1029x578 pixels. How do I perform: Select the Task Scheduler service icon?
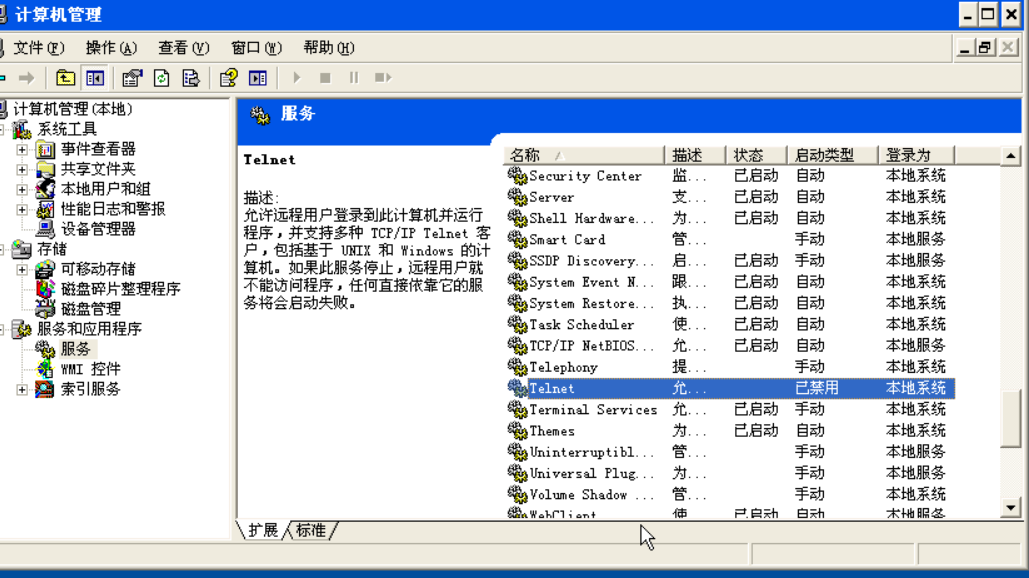(x=517, y=324)
